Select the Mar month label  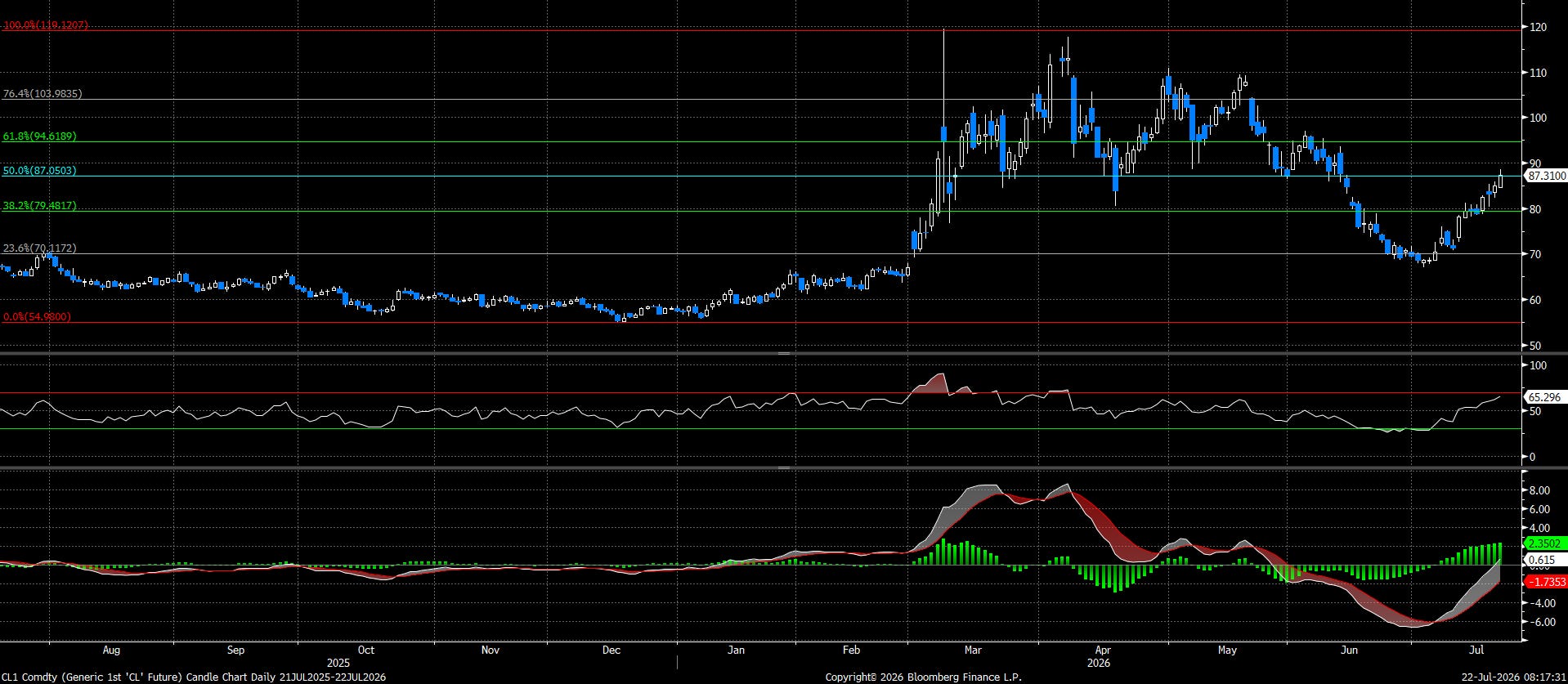tap(973, 650)
